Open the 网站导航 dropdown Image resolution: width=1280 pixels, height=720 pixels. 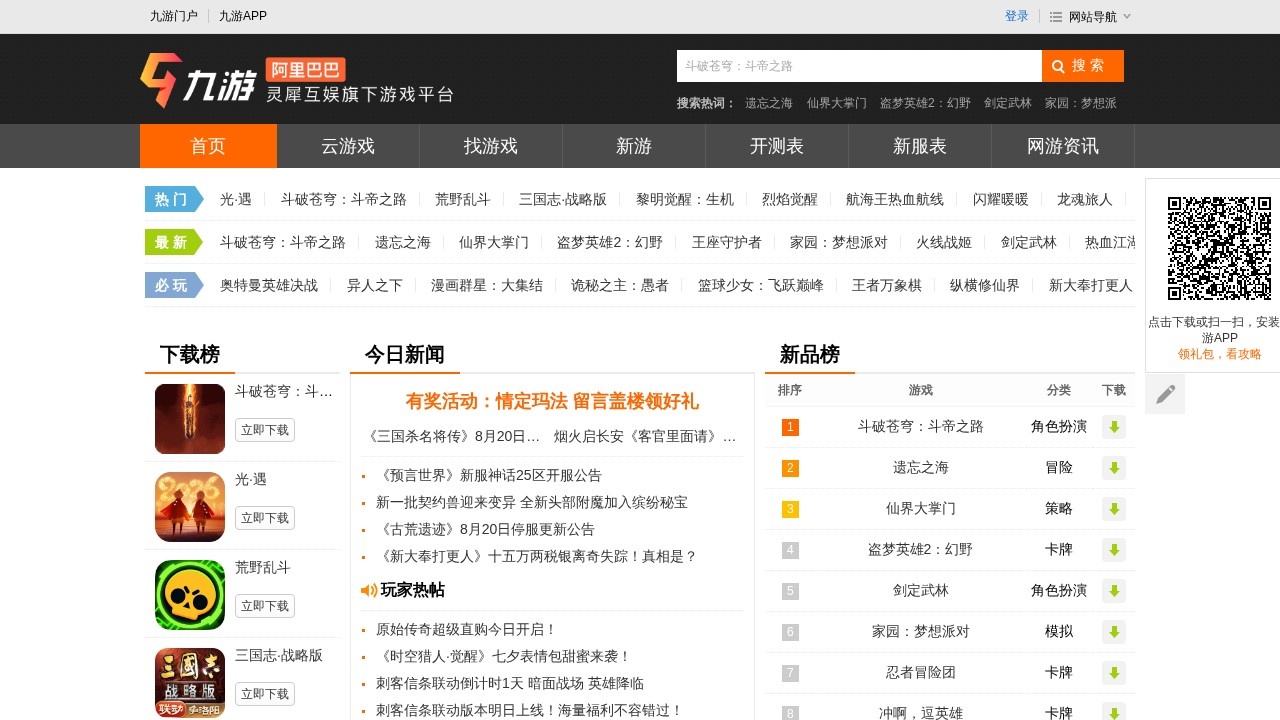click(1091, 16)
